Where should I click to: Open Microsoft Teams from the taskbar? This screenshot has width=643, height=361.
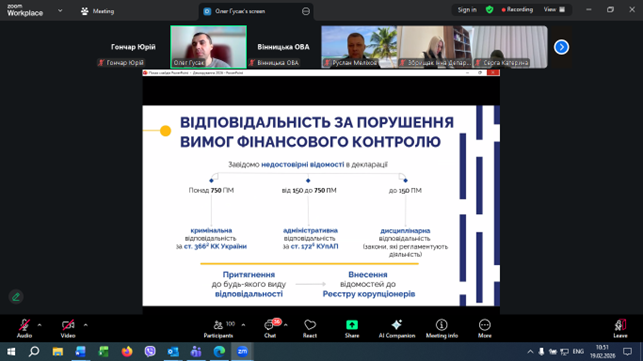click(x=196, y=352)
